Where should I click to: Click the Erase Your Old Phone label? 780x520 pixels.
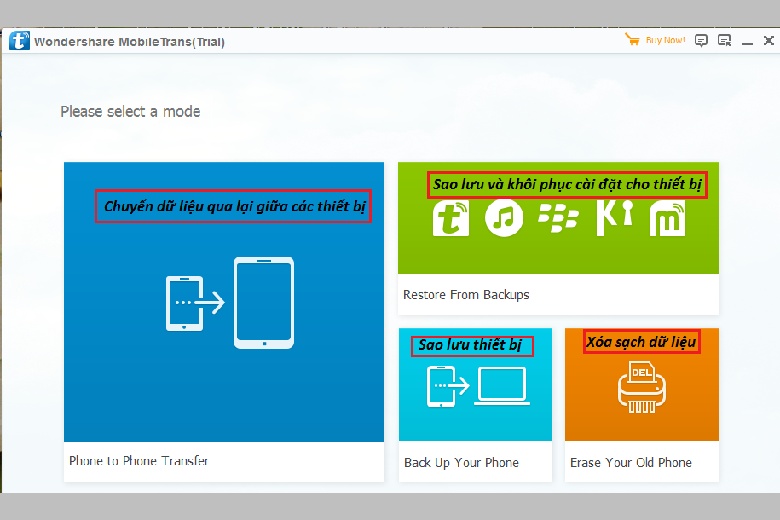631,462
